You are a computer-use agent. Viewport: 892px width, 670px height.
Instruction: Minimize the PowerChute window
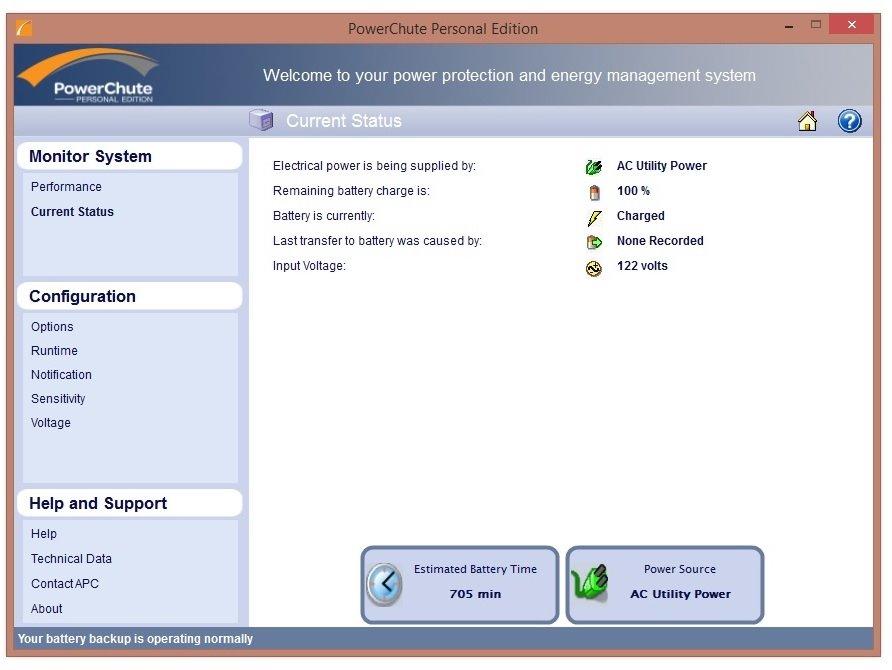(789, 26)
